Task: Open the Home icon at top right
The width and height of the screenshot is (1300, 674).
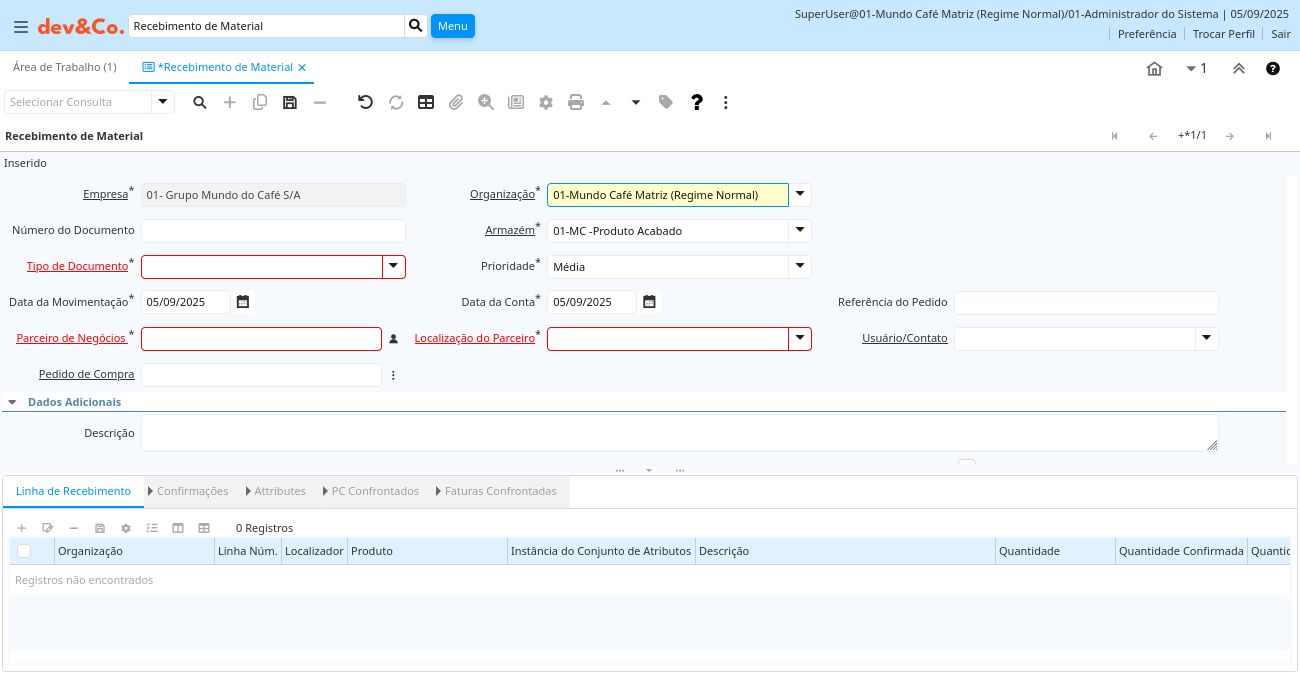Action: pos(1154,69)
